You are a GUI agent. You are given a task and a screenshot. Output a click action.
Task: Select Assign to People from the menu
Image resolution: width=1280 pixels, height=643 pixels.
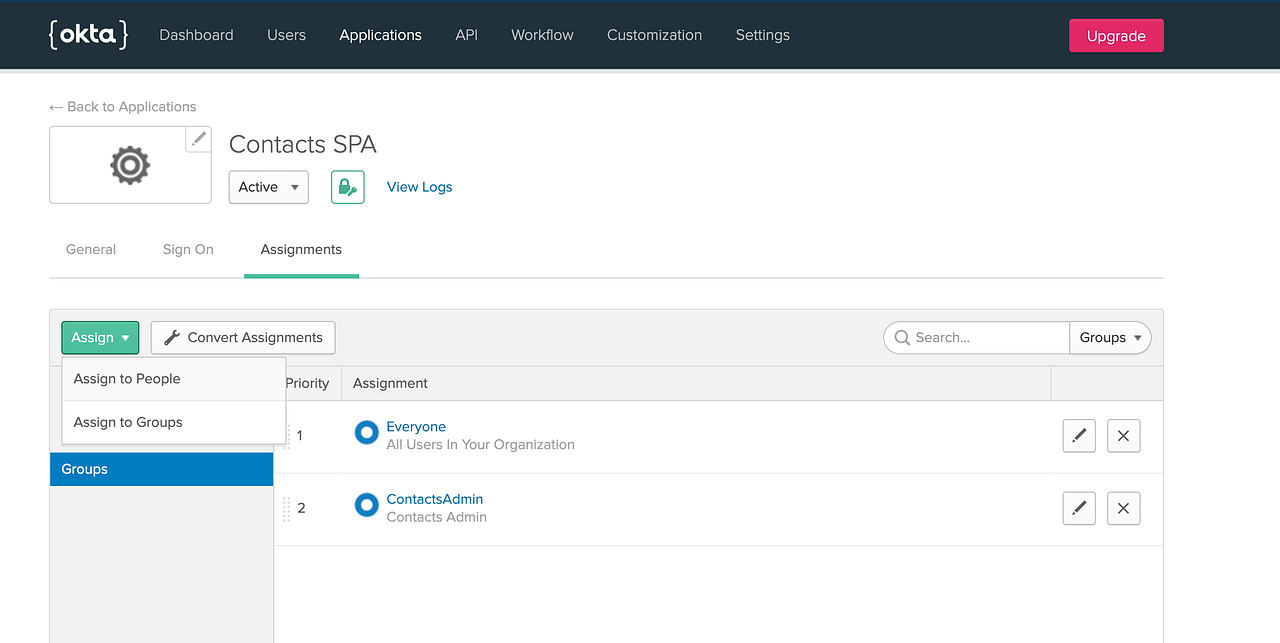tap(127, 378)
